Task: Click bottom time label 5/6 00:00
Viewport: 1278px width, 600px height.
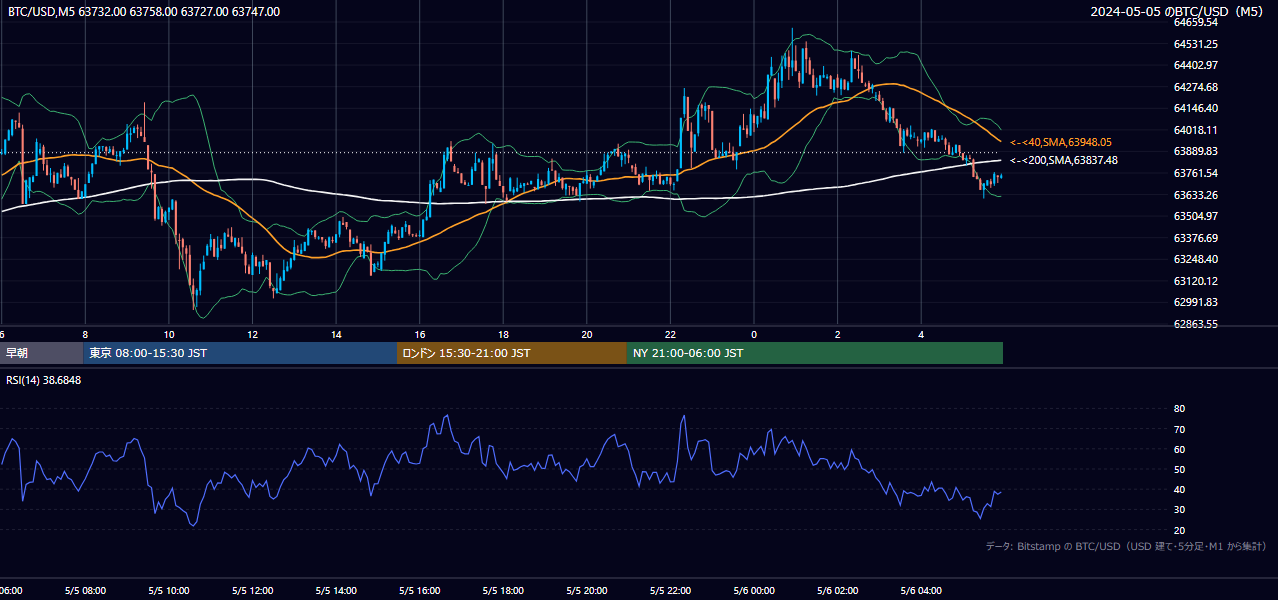Action: click(x=754, y=591)
